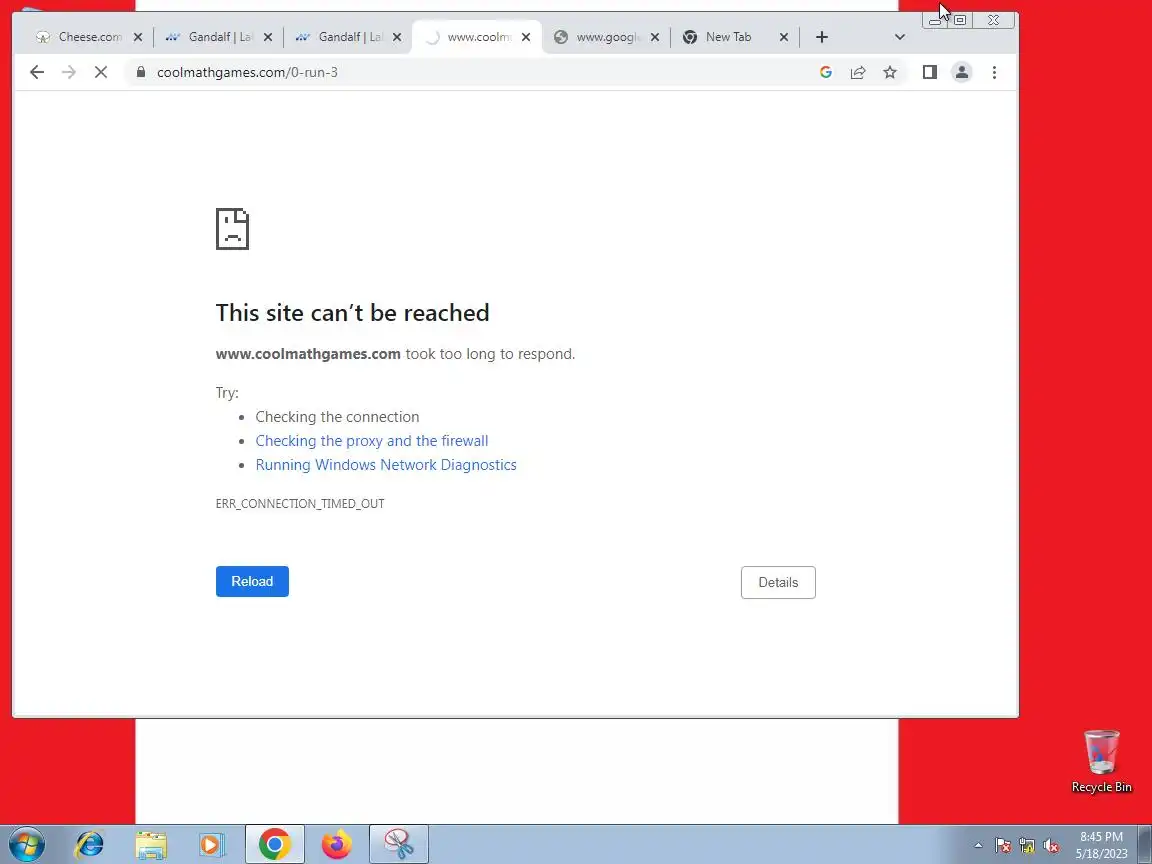Open the network status tray icon
Image resolution: width=1152 pixels, height=864 pixels.
coord(1026,846)
